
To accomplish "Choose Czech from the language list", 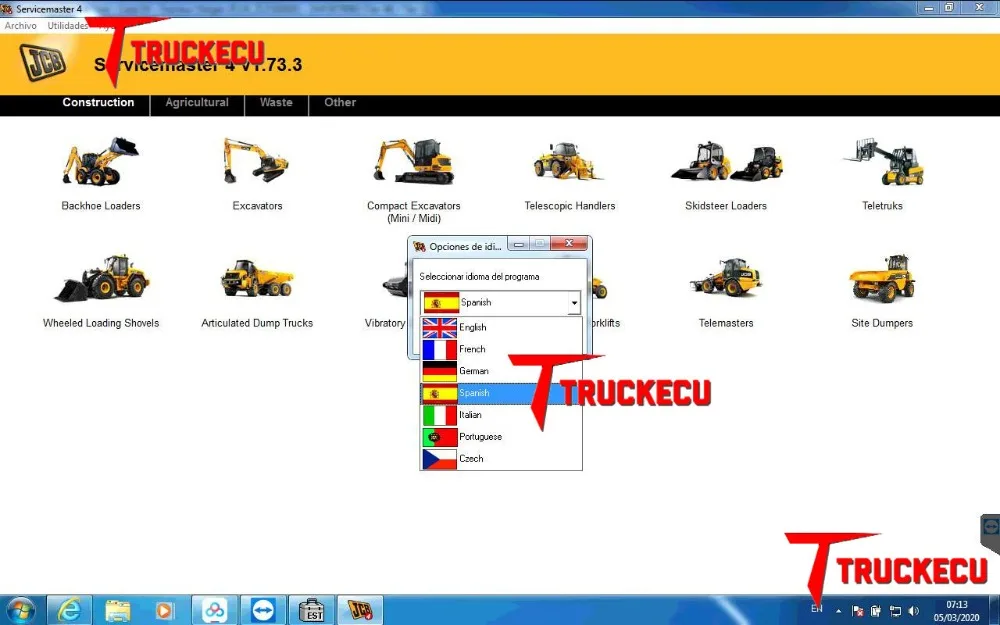I will [x=501, y=459].
